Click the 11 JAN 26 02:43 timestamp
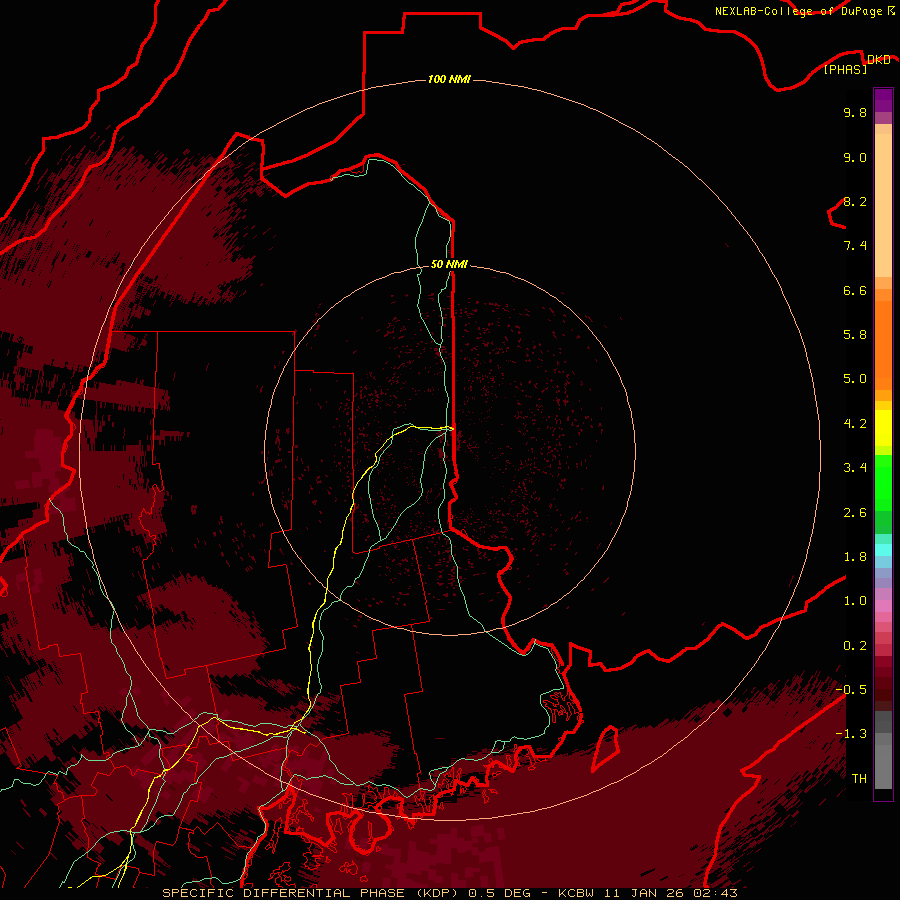 pyautogui.click(x=670, y=893)
